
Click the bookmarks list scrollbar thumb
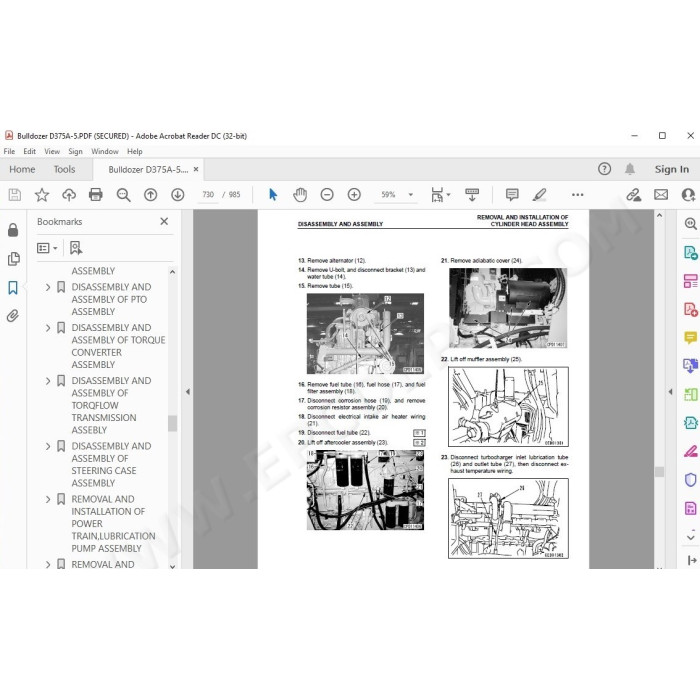[x=172, y=423]
